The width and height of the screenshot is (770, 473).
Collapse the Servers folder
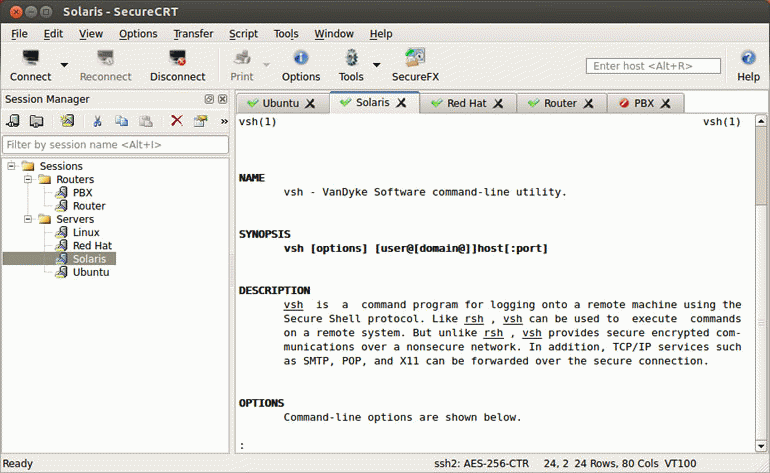[28, 219]
